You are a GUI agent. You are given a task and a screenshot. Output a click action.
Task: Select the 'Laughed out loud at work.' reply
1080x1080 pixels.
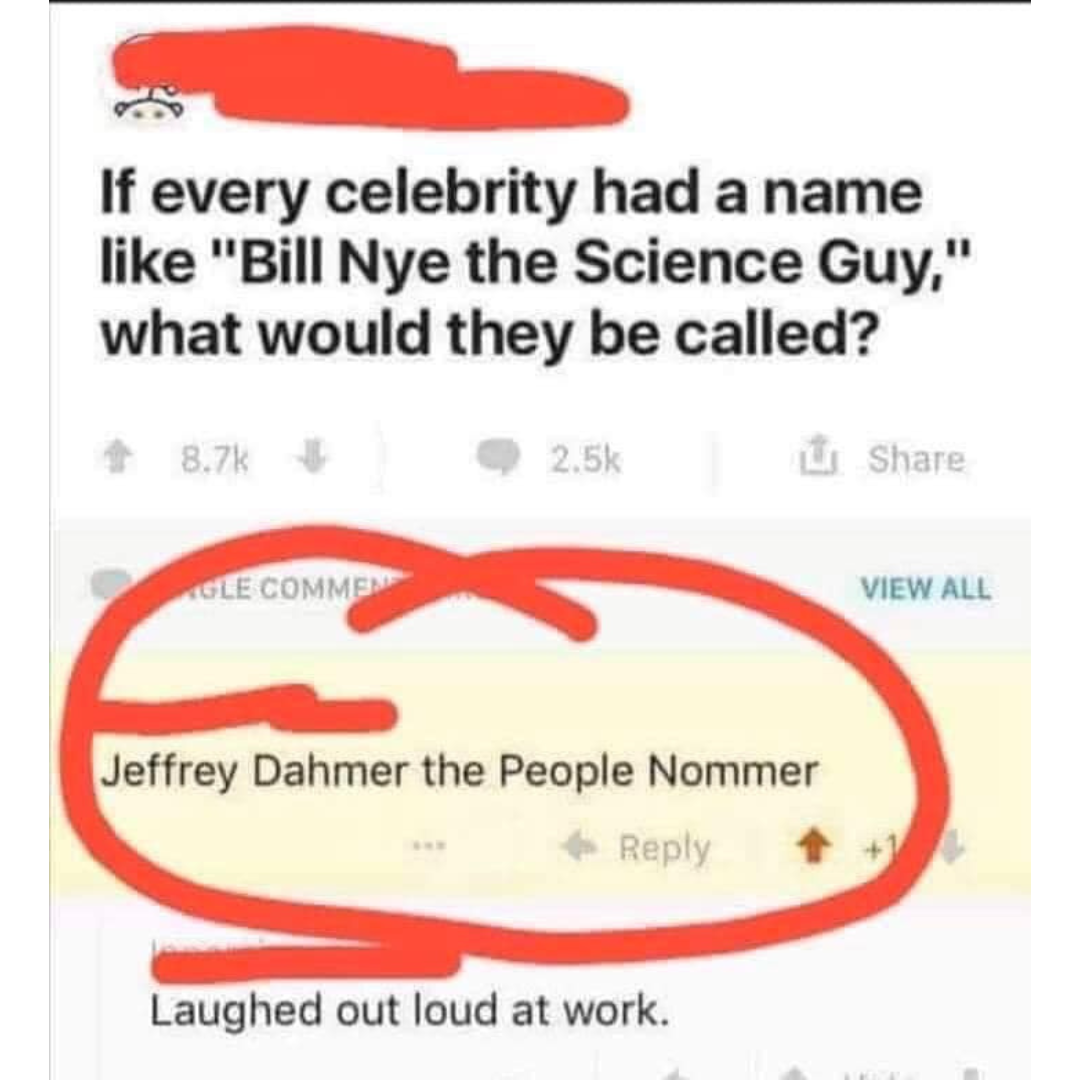point(409,1010)
